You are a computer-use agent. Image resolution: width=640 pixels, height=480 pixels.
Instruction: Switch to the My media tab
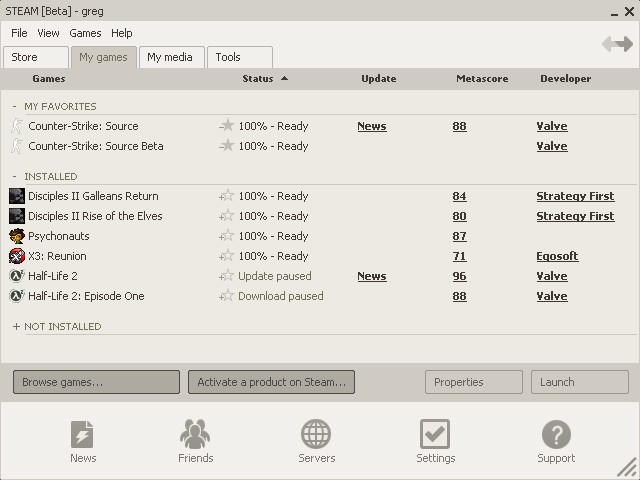point(172,57)
